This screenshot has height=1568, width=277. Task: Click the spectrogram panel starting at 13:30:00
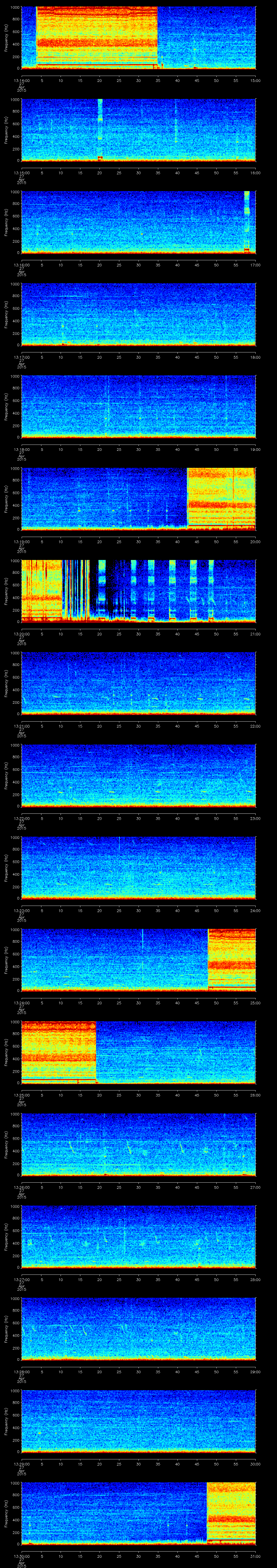(139, 1513)
